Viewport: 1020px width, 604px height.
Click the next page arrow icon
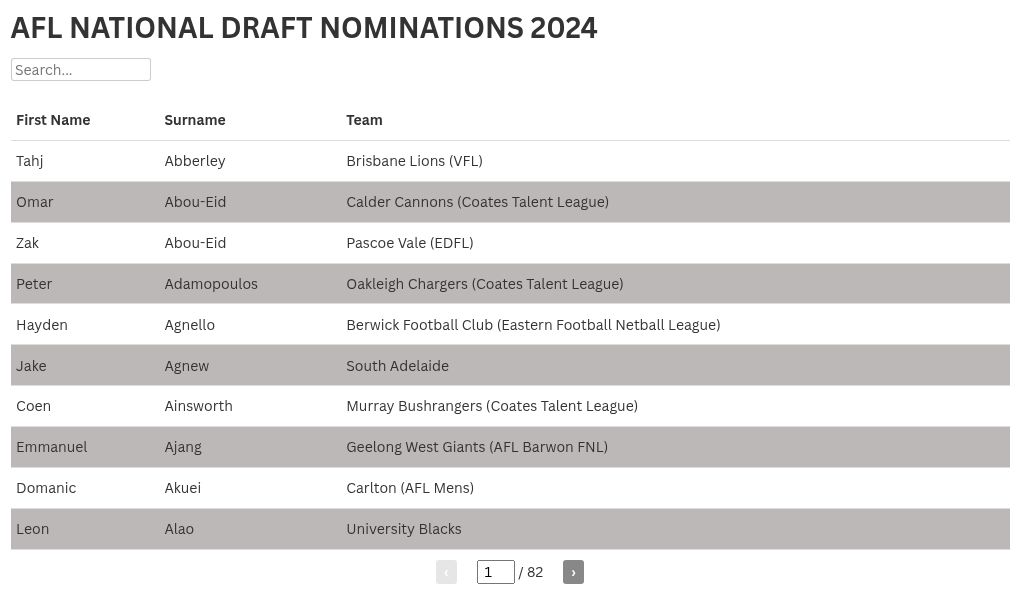pyautogui.click(x=573, y=572)
